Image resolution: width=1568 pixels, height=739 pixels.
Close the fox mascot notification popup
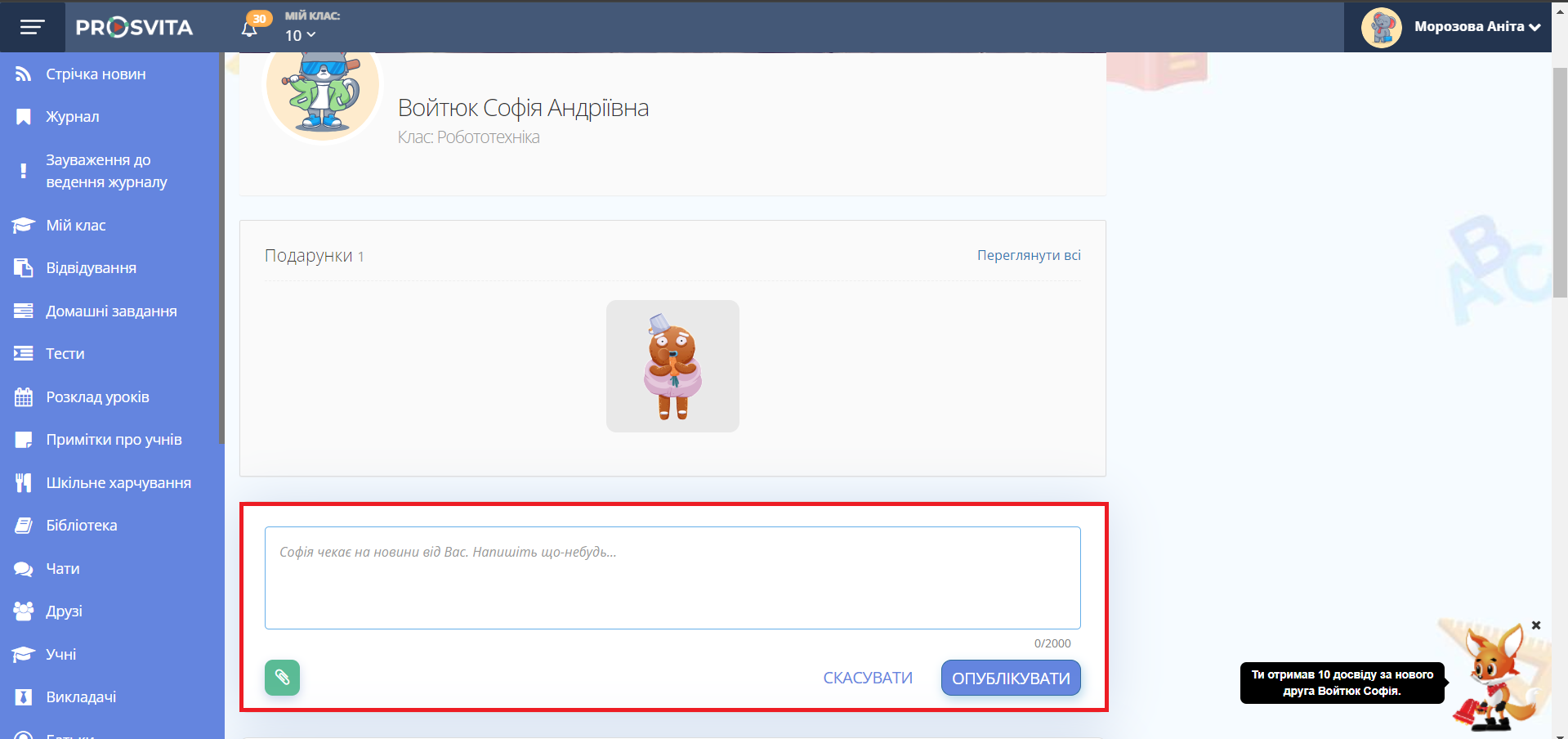pyautogui.click(x=1535, y=625)
